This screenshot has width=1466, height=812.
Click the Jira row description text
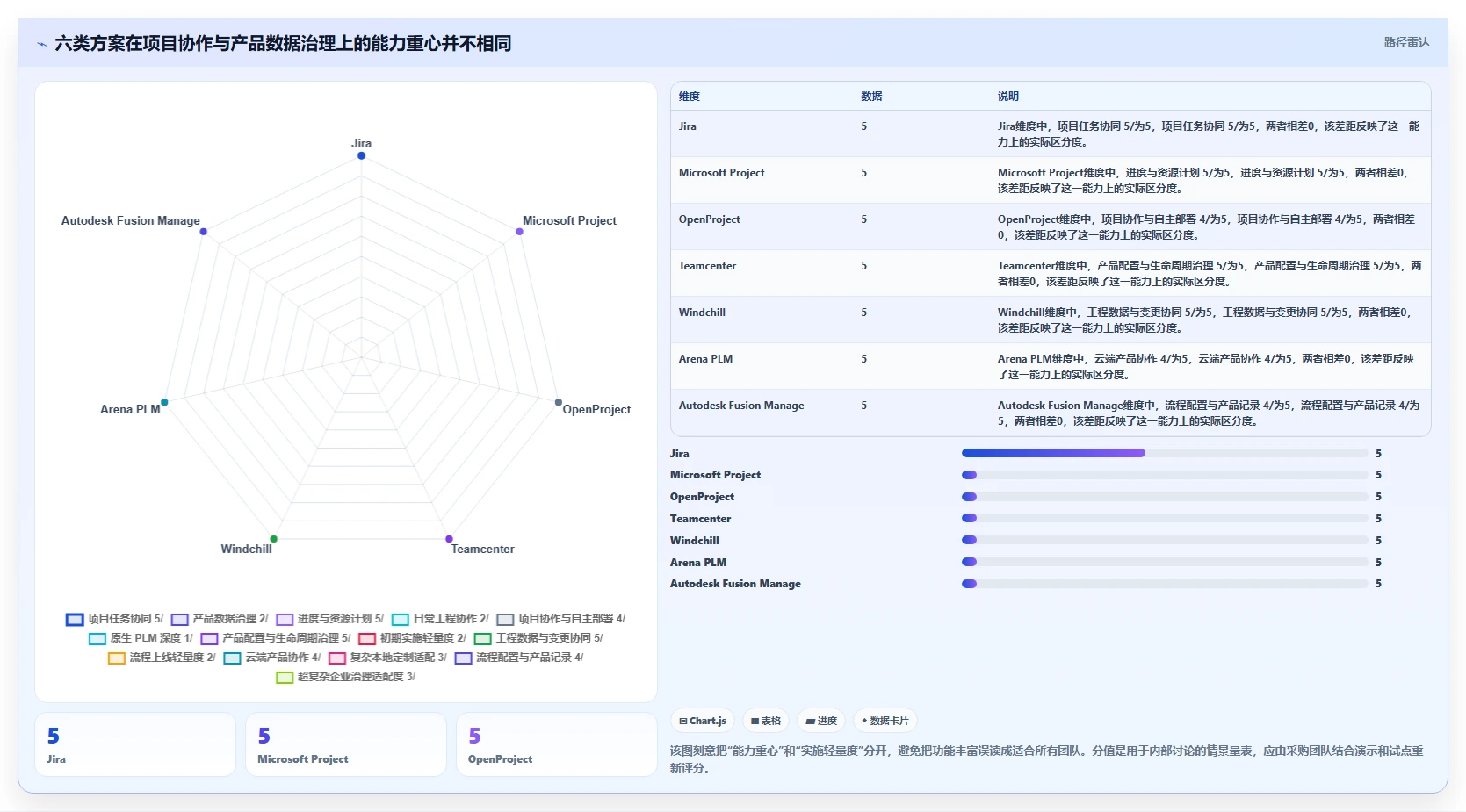point(1209,133)
